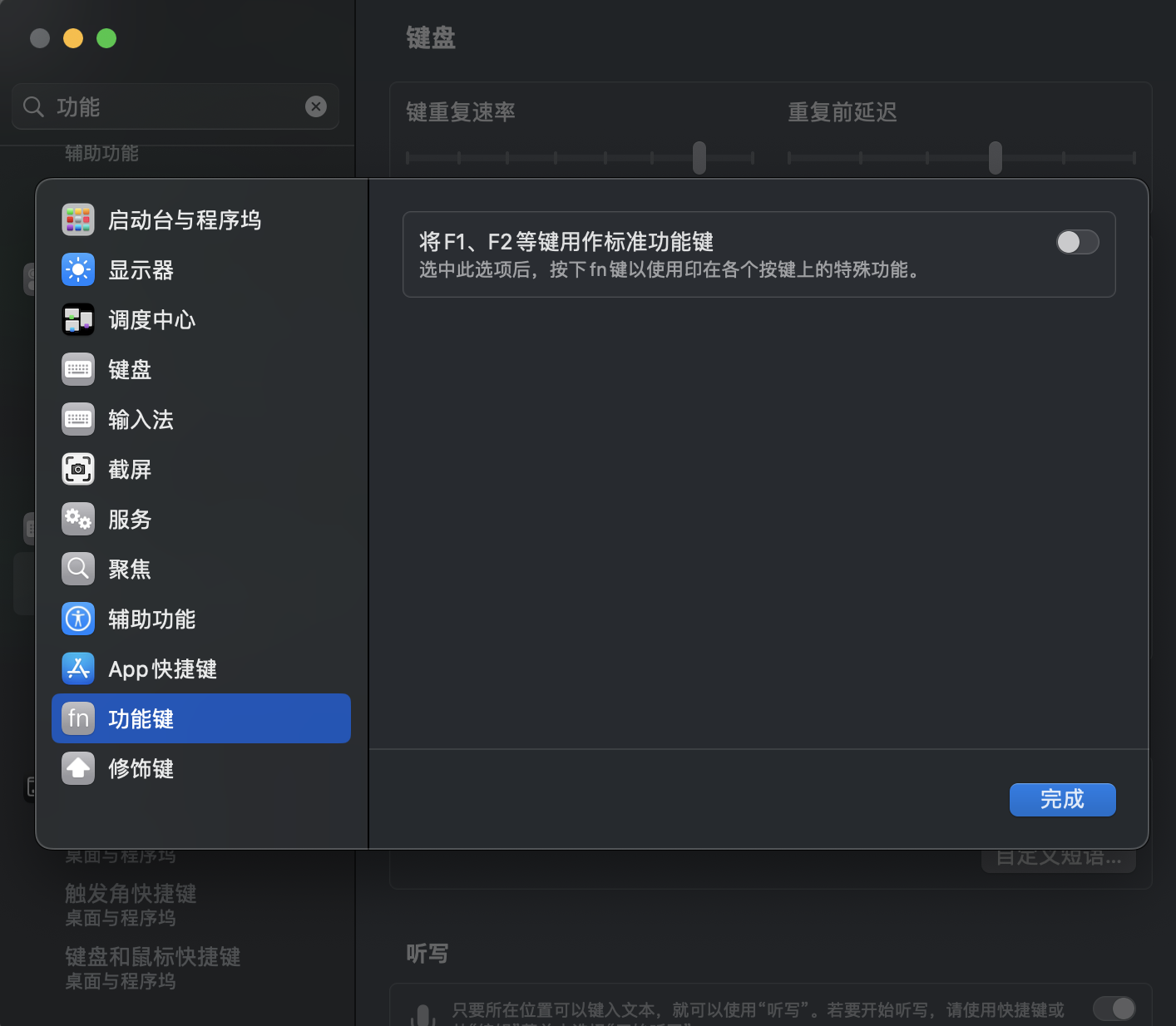Select the Function Keys (功能键) row
The width and height of the screenshot is (1176, 1026).
[201, 719]
